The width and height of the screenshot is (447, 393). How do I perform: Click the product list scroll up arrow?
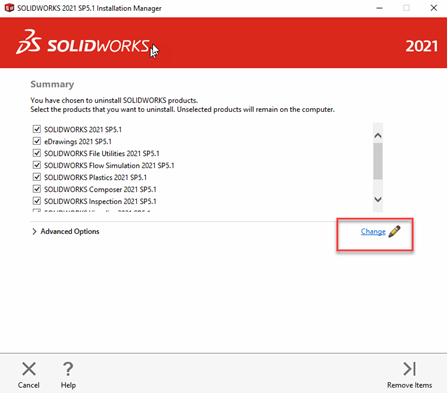[378, 135]
